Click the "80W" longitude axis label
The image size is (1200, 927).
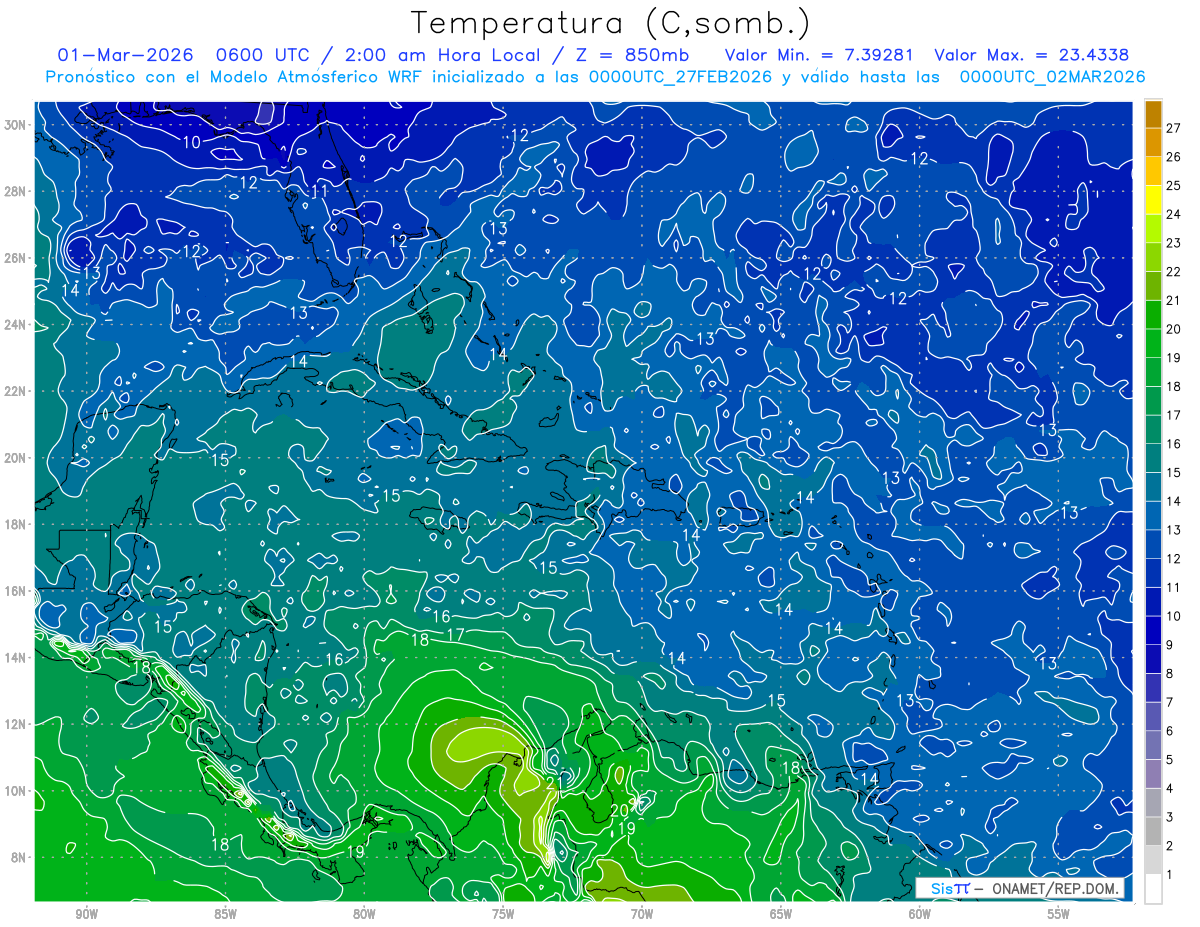[x=364, y=914]
